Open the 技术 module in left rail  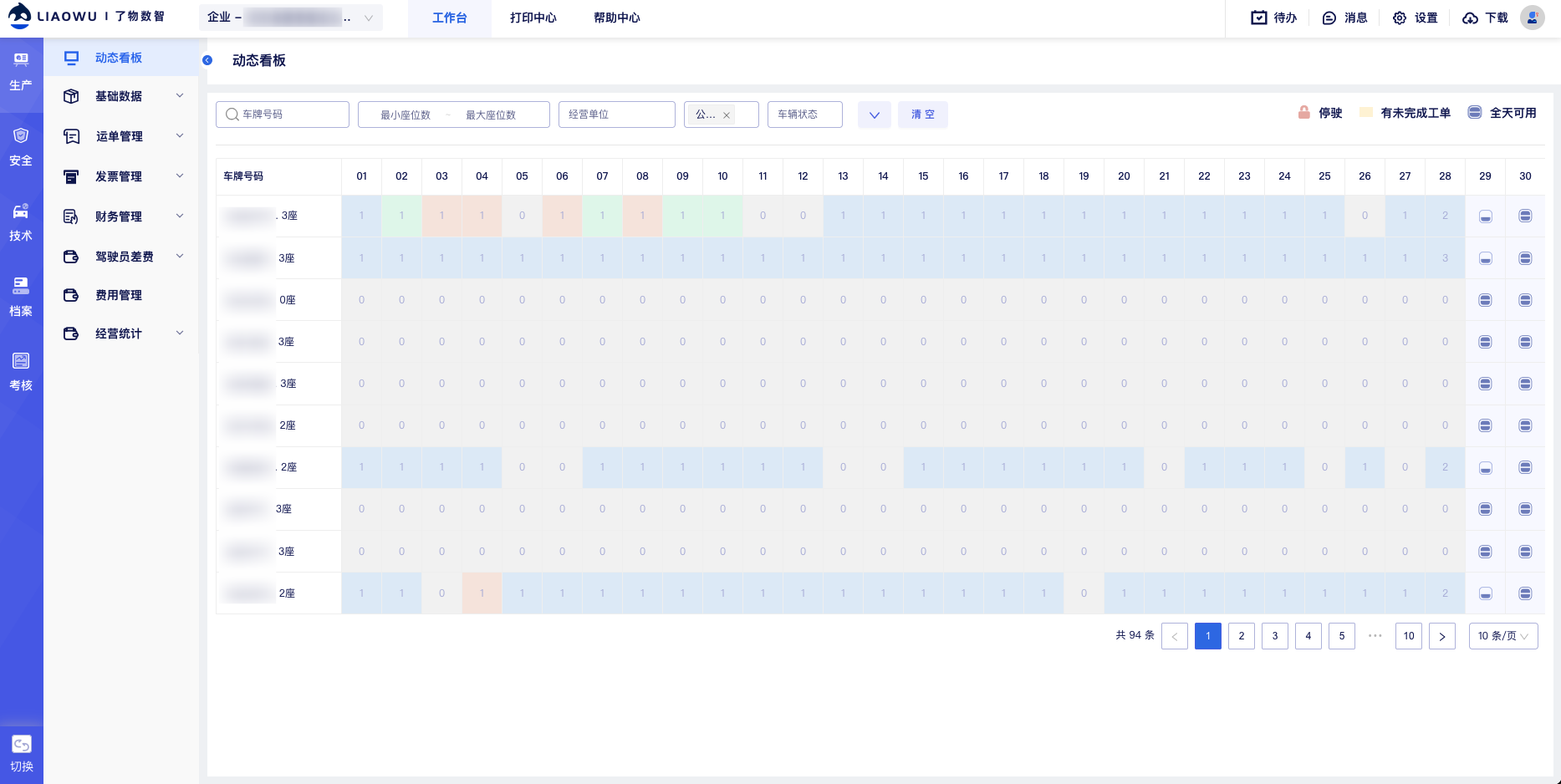click(21, 221)
